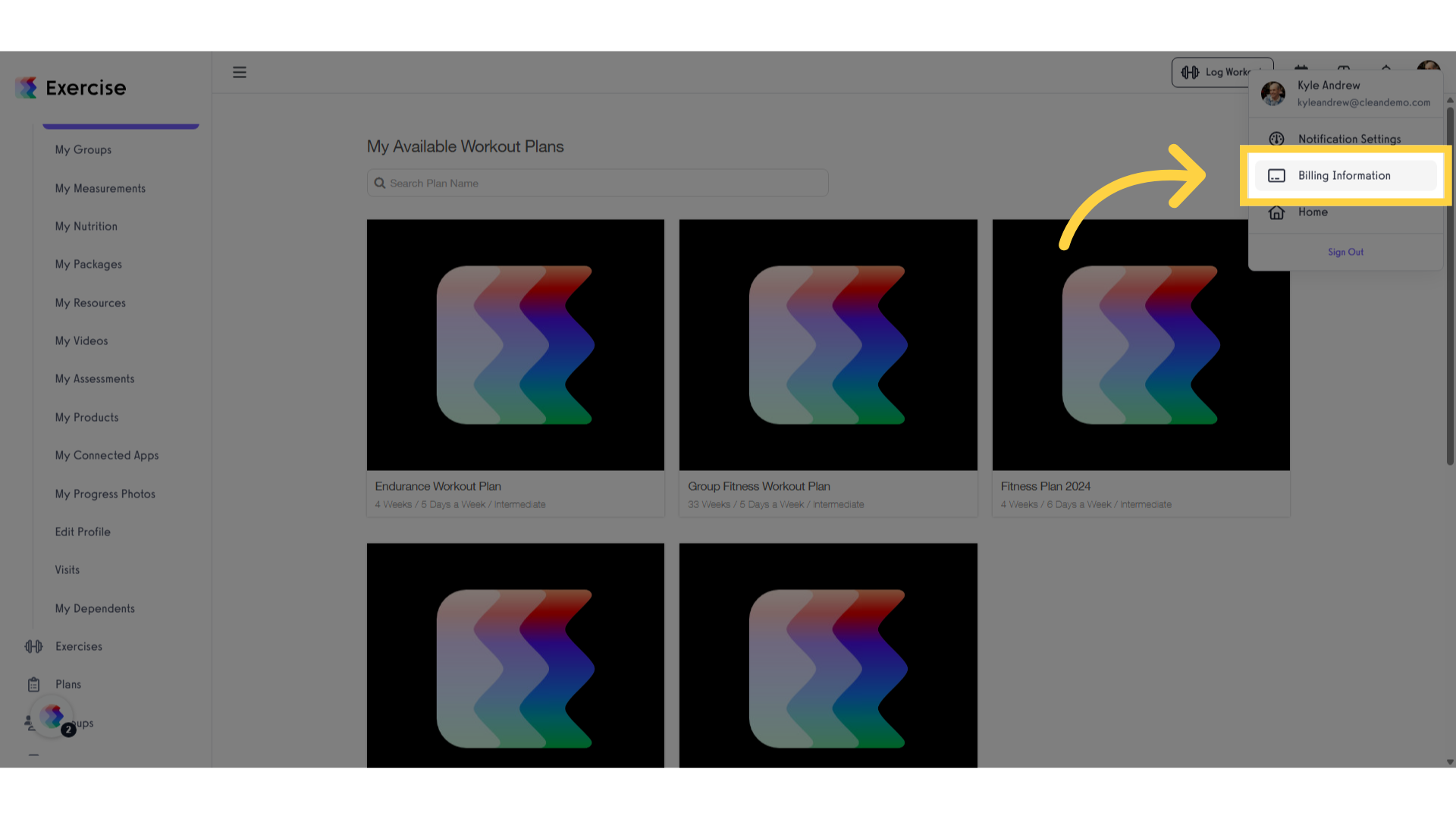The width and height of the screenshot is (1456, 819).
Task: Select My Connected Apps
Action: (107, 455)
